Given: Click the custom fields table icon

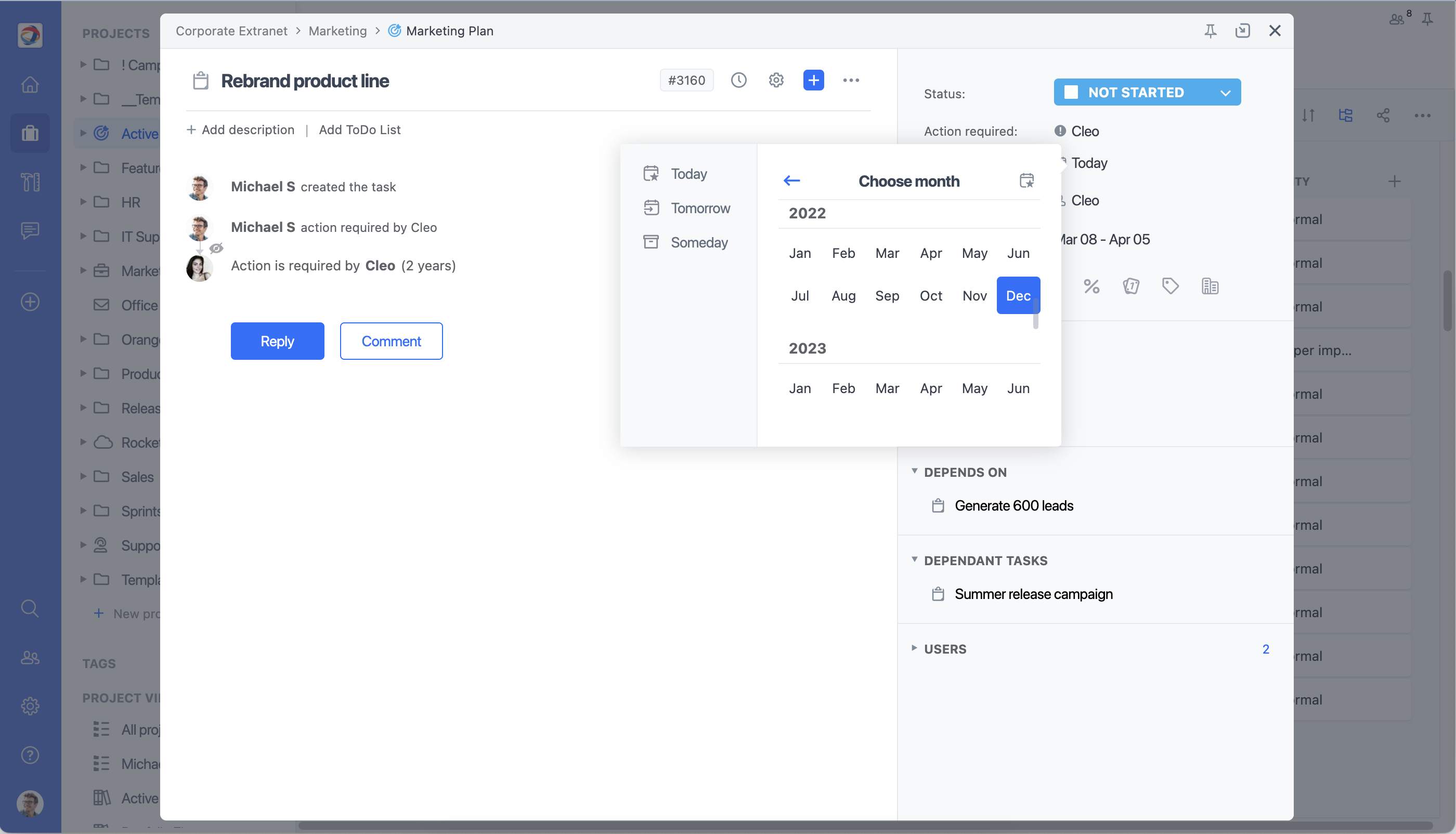Looking at the screenshot, I should pos(1210,286).
